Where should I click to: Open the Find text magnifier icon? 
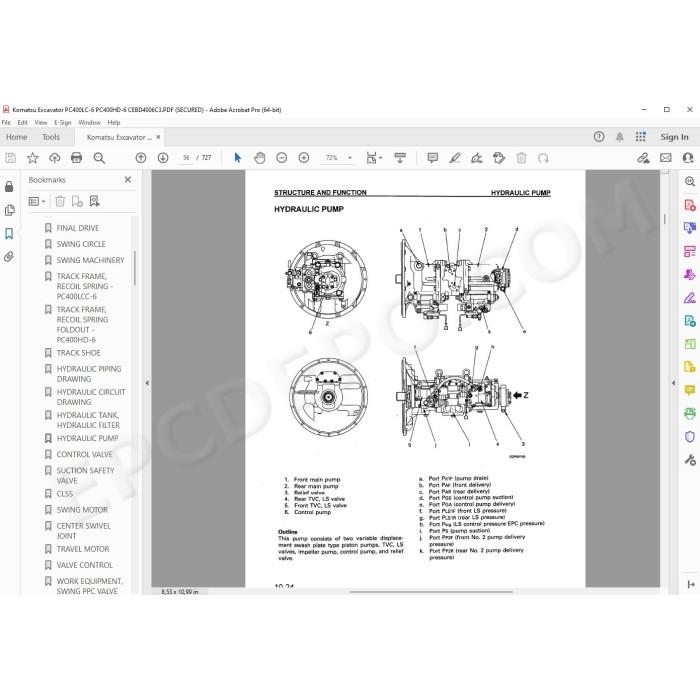click(x=99, y=158)
